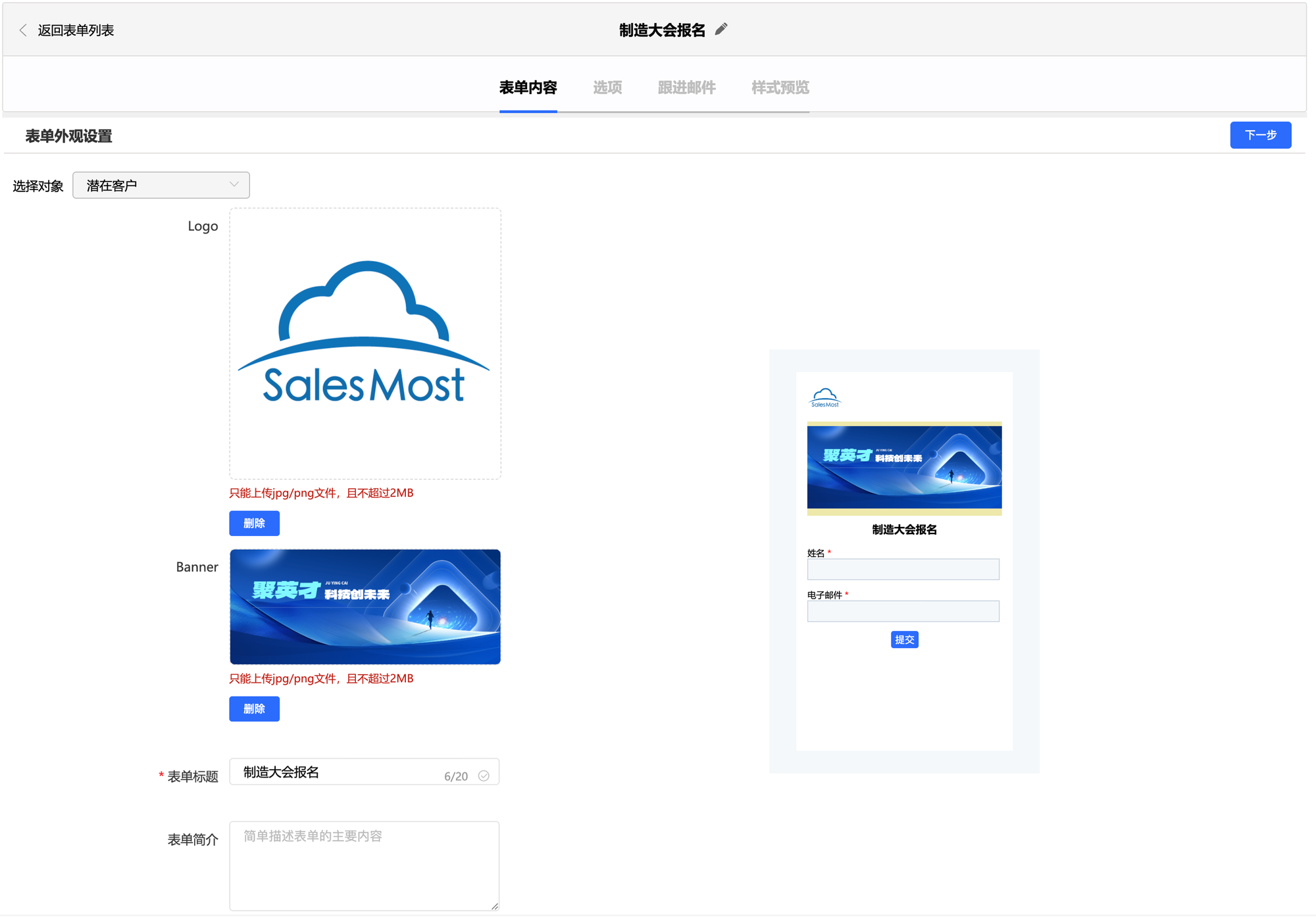Click the Logo upload image area
1316x917 pixels.
click(365, 343)
